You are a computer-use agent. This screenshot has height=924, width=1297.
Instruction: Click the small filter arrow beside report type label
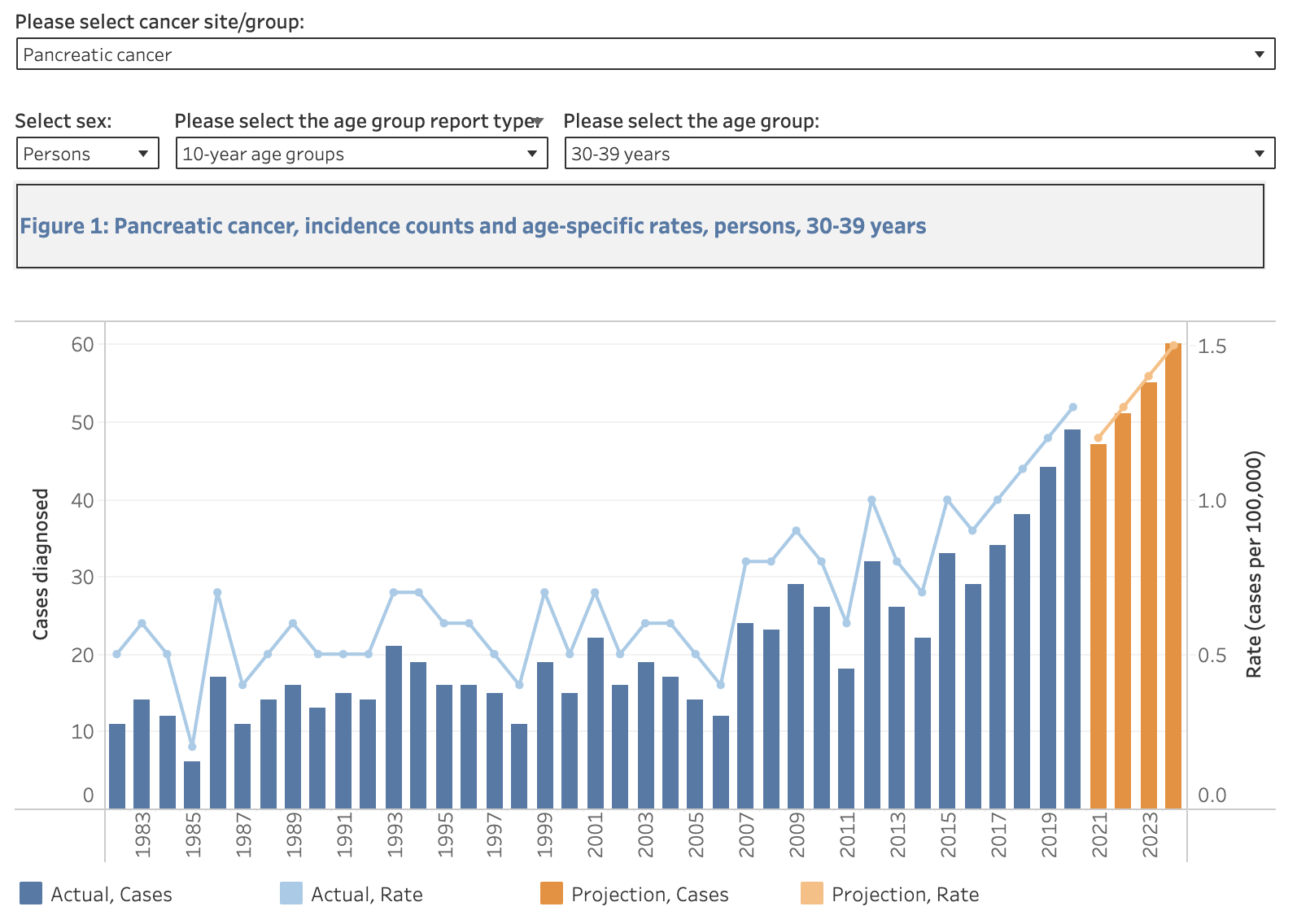tap(538, 122)
